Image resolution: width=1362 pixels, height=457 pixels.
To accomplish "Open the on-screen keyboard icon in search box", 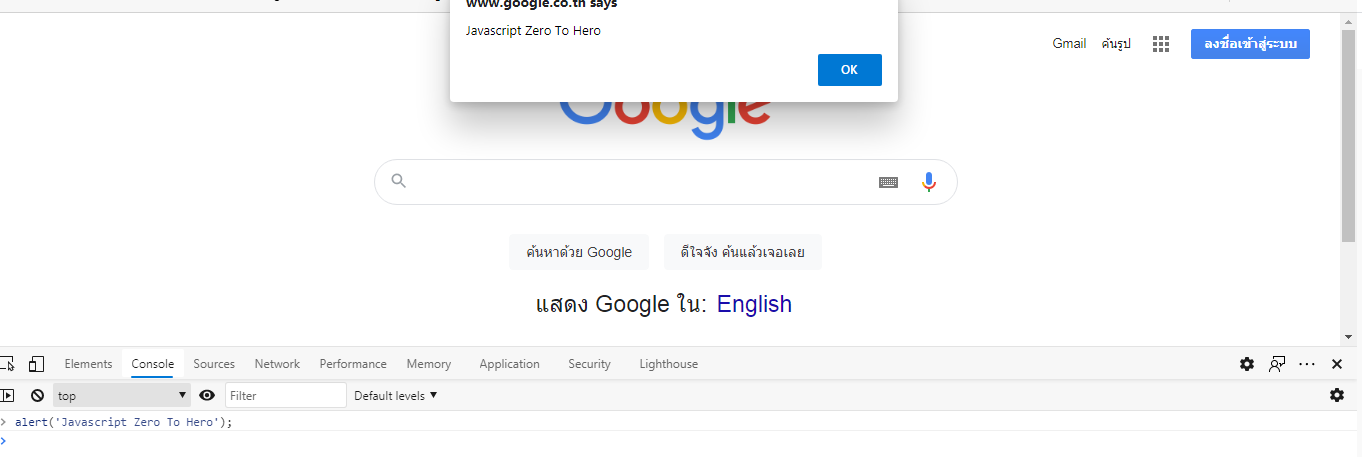I will [x=888, y=182].
